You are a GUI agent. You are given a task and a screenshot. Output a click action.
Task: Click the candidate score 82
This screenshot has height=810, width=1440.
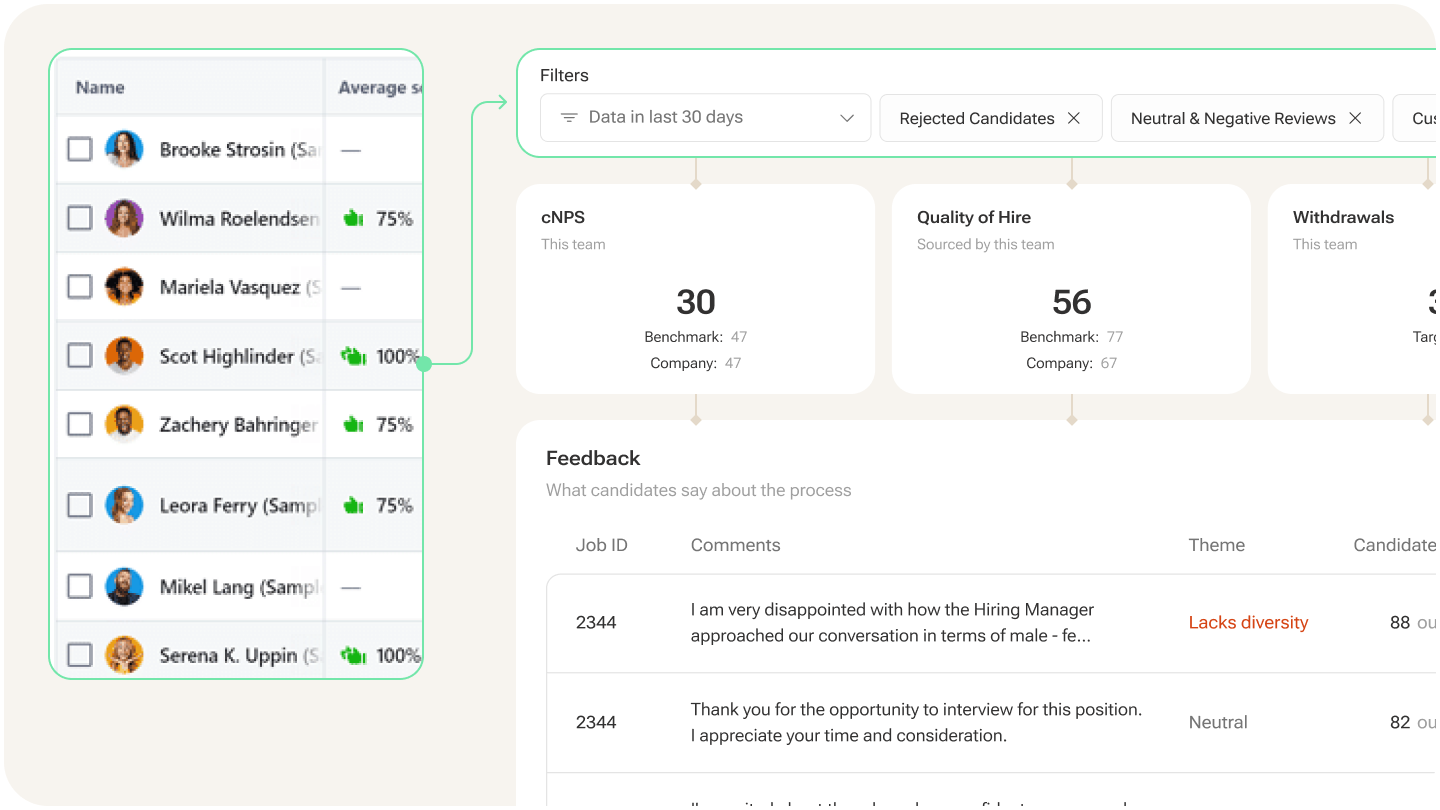click(x=1400, y=722)
